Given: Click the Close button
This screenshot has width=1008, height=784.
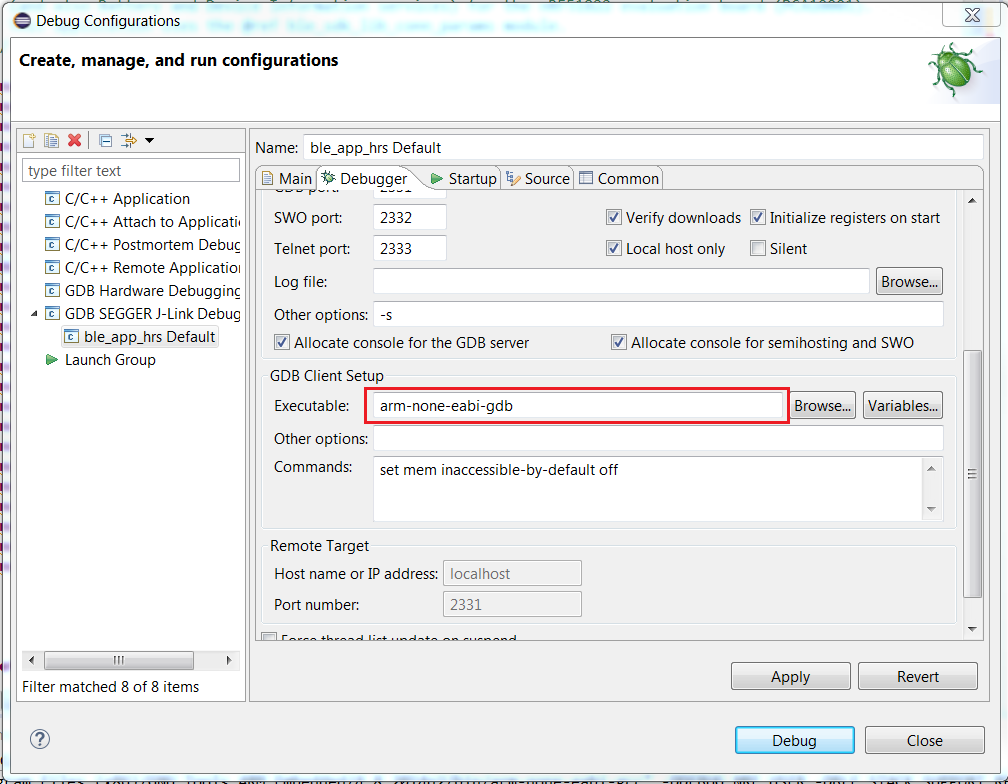Looking at the screenshot, I should click(924, 740).
